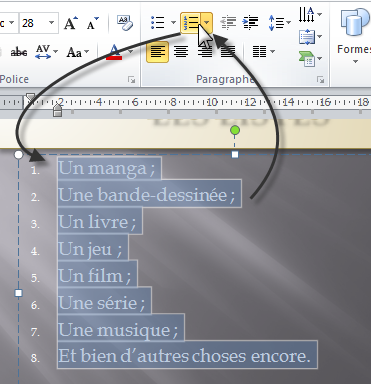Click the top-left corner round handle
Screen dimensions: 371x384
coord(19,155)
